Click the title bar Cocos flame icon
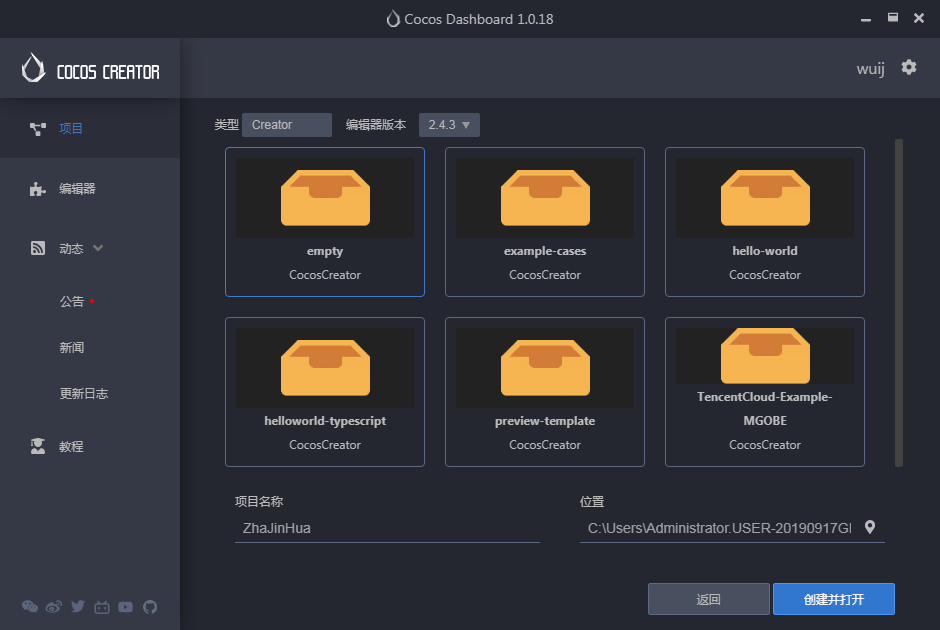This screenshot has height=630, width=940. pos(393,19)
